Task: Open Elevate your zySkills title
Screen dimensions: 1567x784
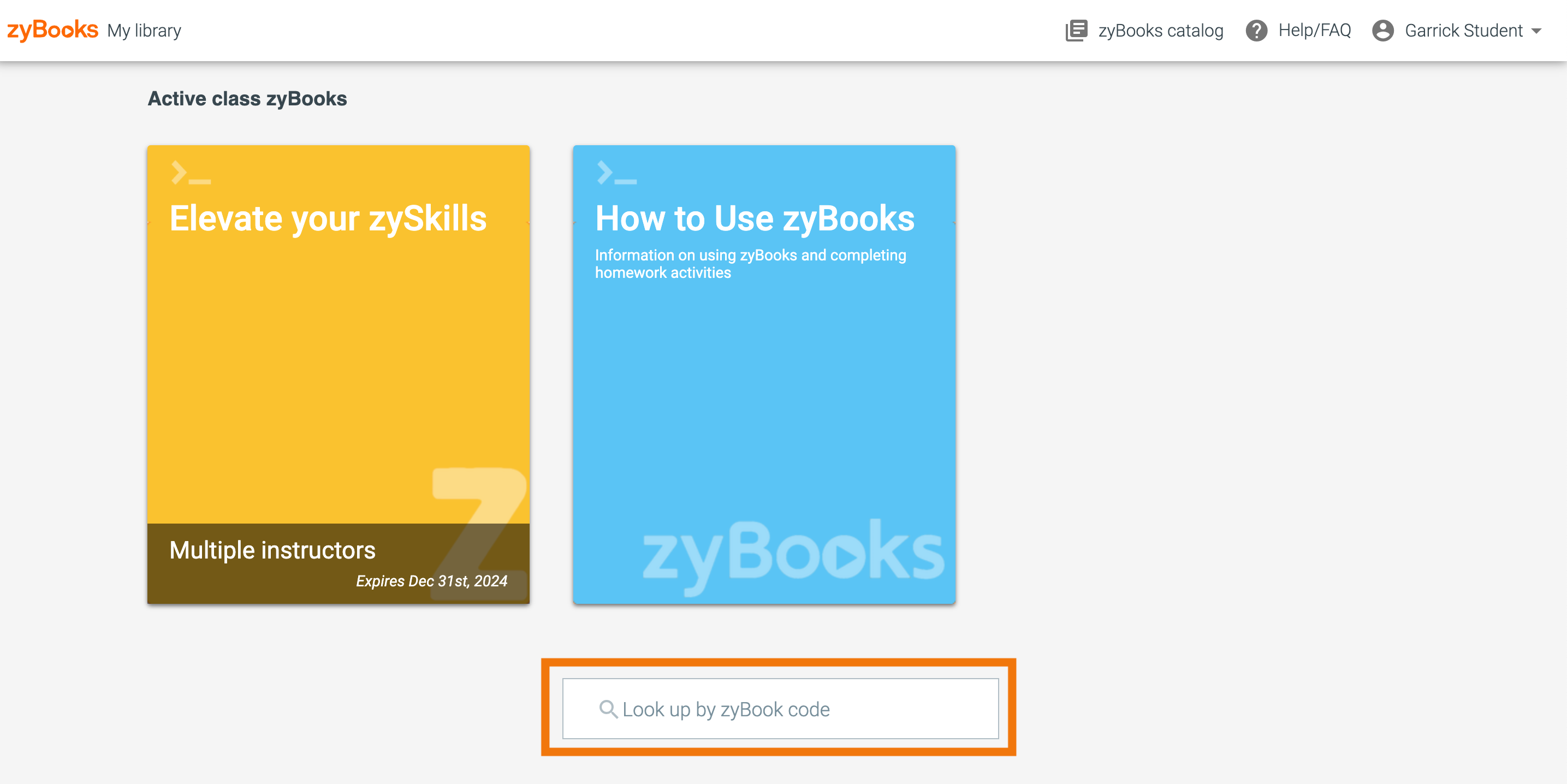Action: [328, 218]
